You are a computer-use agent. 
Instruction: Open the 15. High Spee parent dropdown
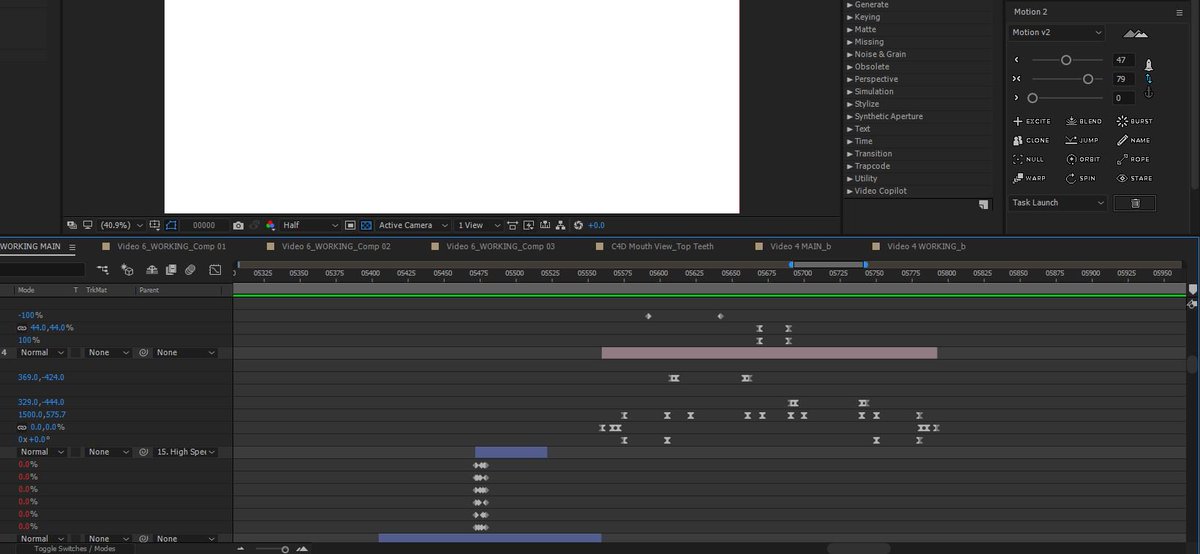(x=185, y=452)
